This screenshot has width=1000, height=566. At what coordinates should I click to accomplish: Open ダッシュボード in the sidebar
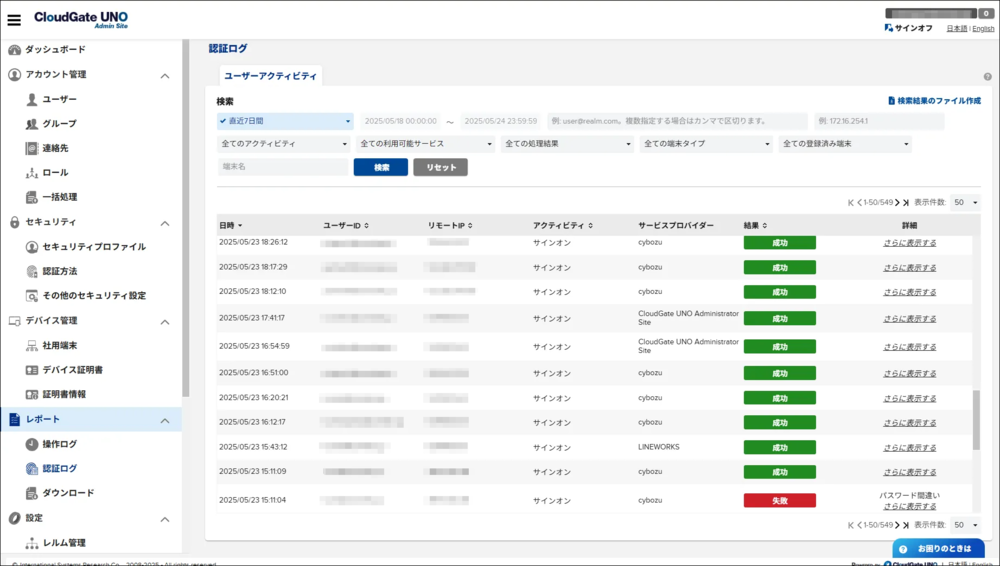point(55,50)
